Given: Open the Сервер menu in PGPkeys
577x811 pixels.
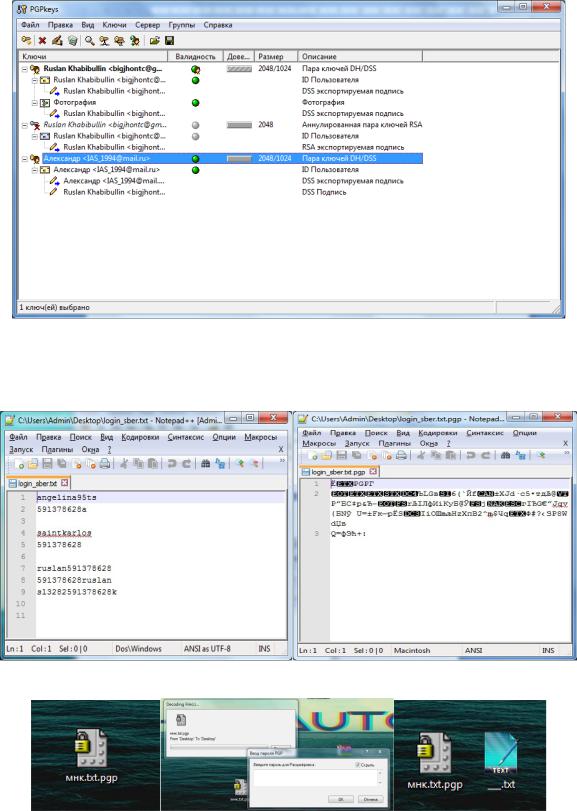Looking at the screenshot, I should tap(147, 25).
